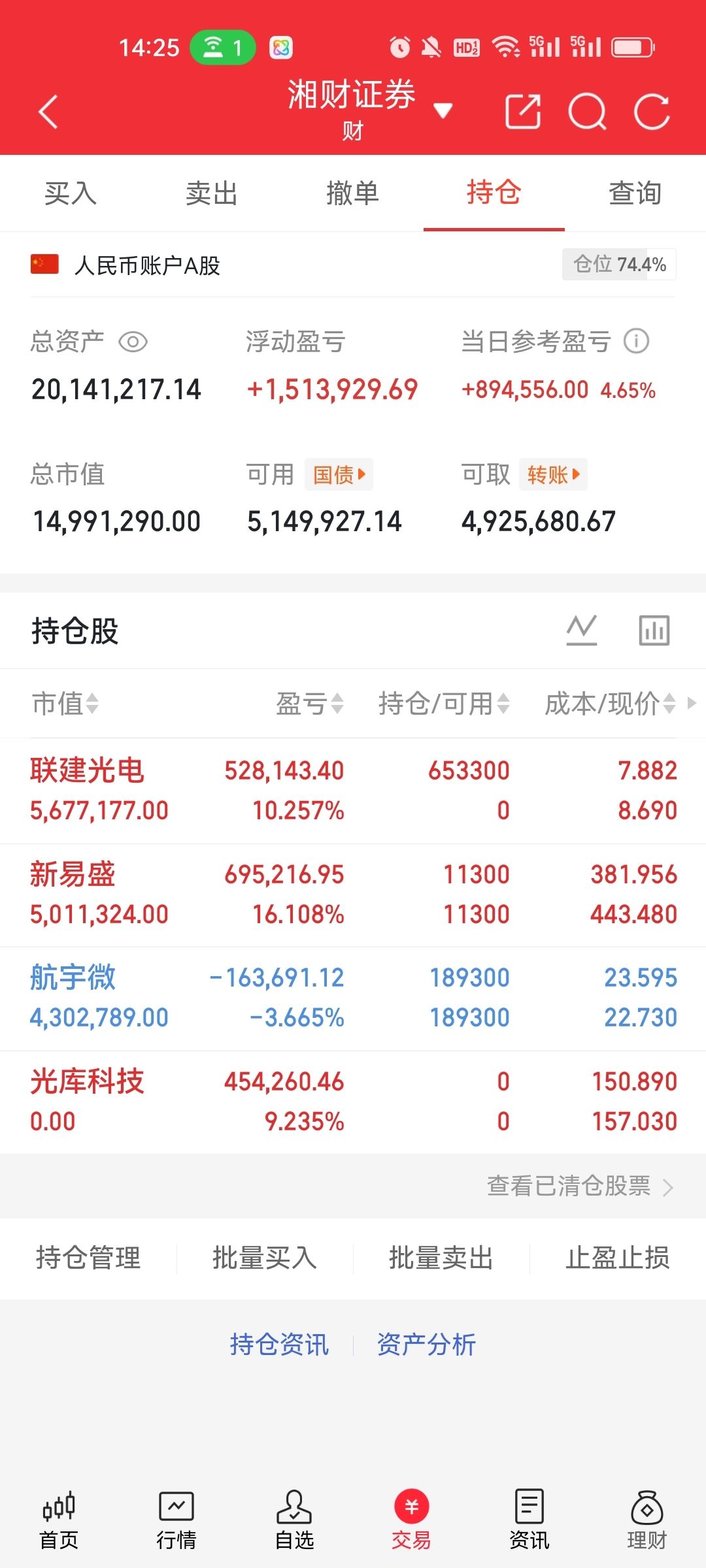Sort holdings by 持仓/可用 column
Image resolution: width=706 pixels, height=1568 pixels.
(x=445, y=704)
